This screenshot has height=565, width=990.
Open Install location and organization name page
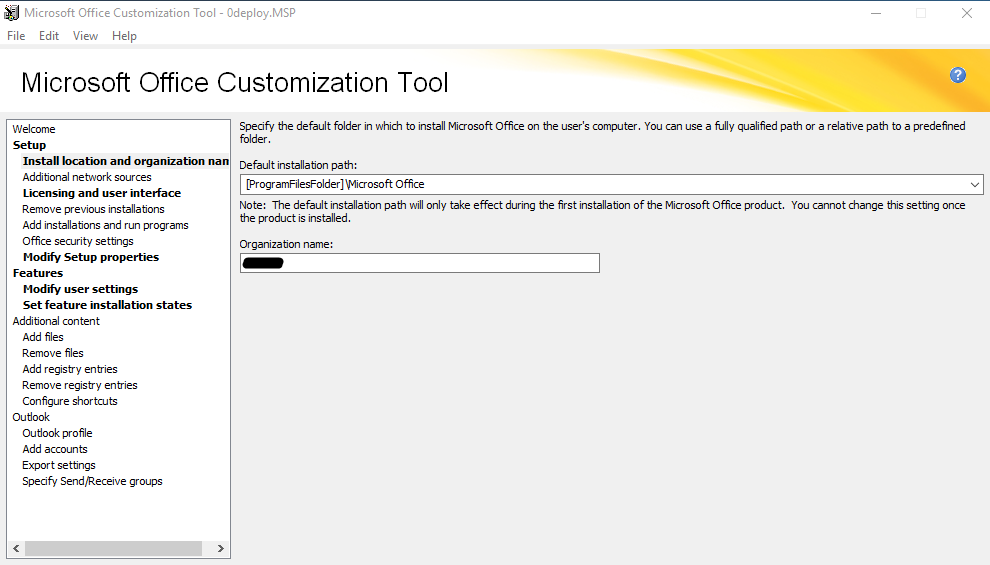click(x=126, y=161)
